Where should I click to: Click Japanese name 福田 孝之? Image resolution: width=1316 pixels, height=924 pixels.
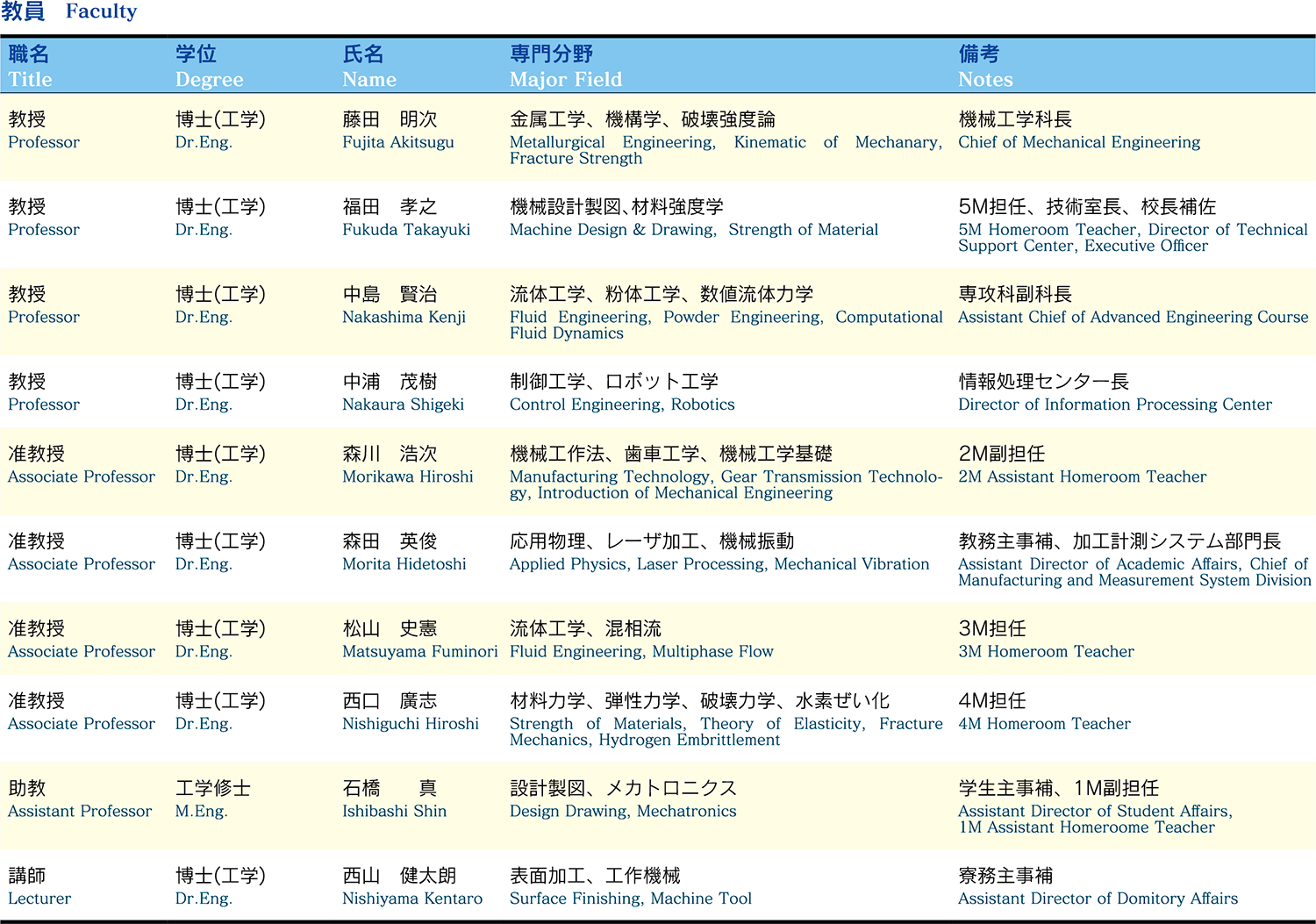coord(390,207)
